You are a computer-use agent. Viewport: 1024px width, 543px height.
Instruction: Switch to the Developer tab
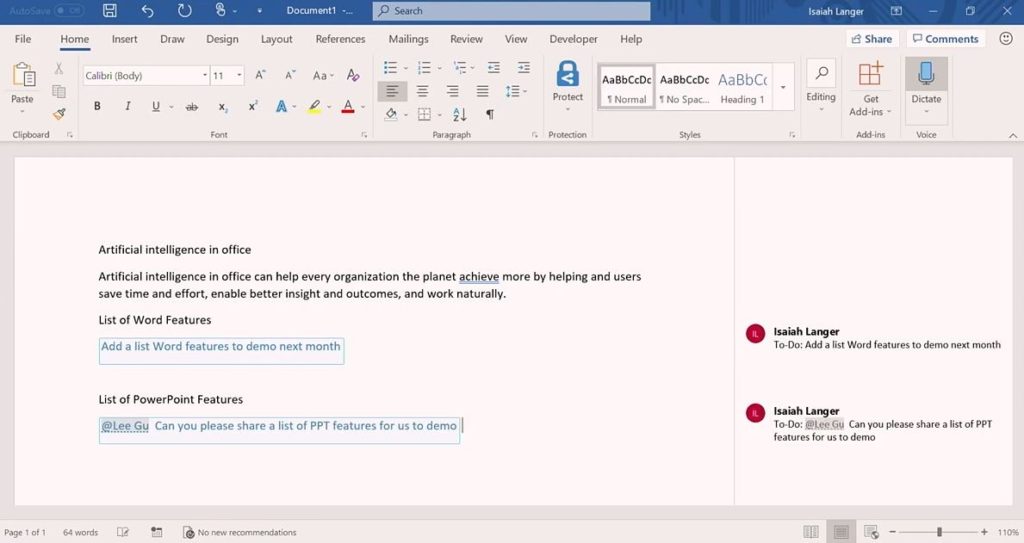pos(573,39)
